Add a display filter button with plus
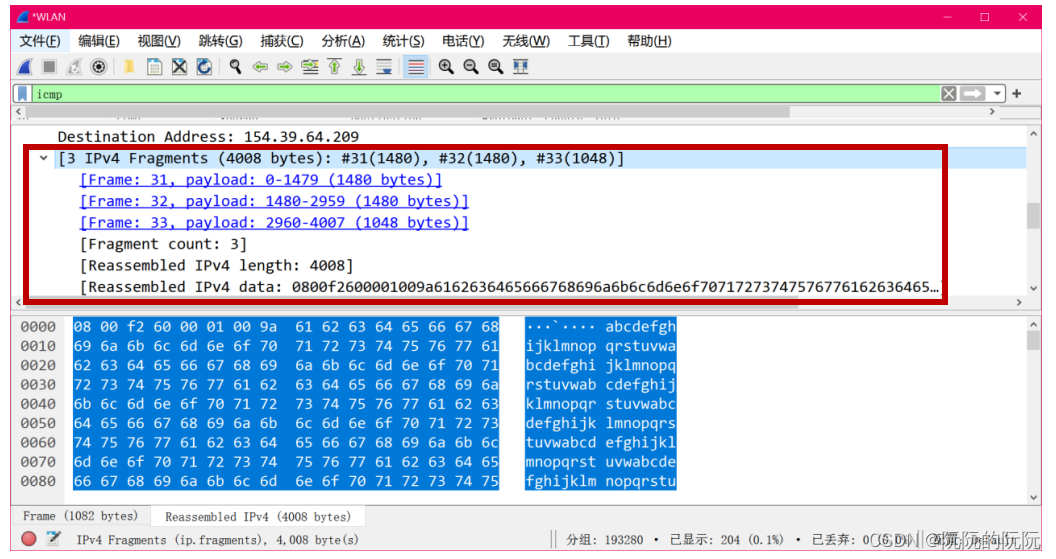This screenshot has width=1056, height=559. pos(1017,94)
